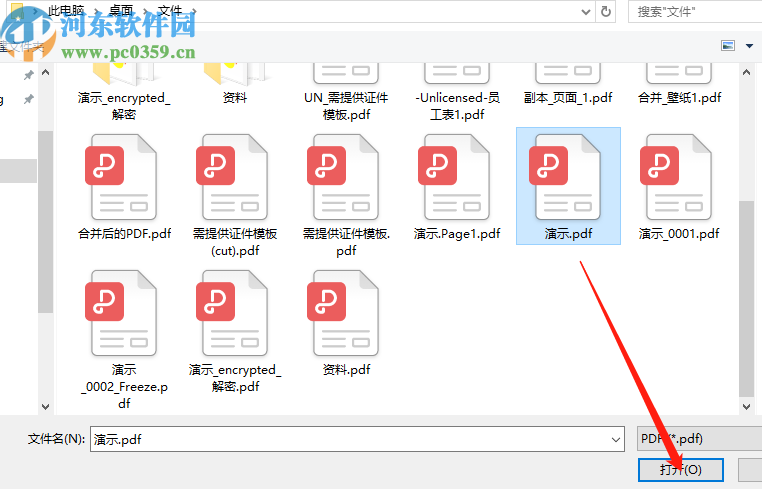Click the 演示.pdf file name label
Viewport: 762px width, 489px height.
[x=568, y=234]
